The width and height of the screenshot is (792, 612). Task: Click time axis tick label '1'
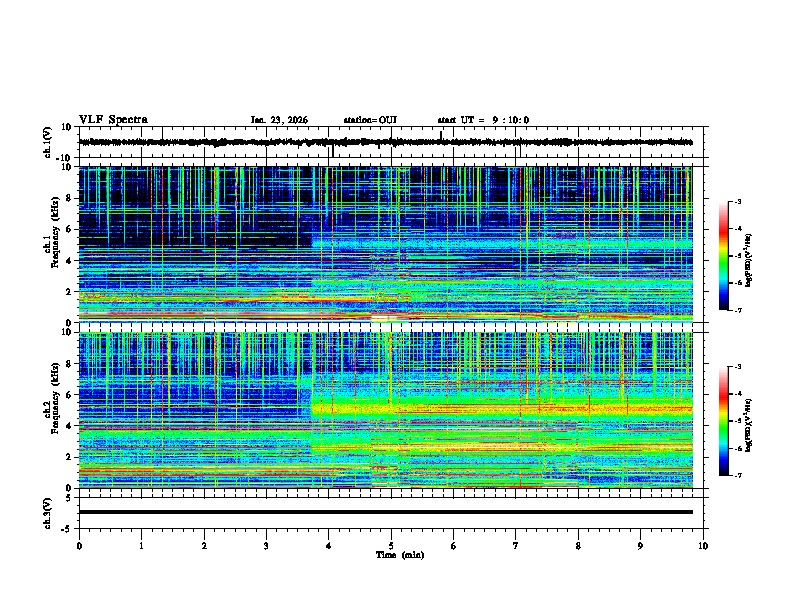tap(141, 546)
